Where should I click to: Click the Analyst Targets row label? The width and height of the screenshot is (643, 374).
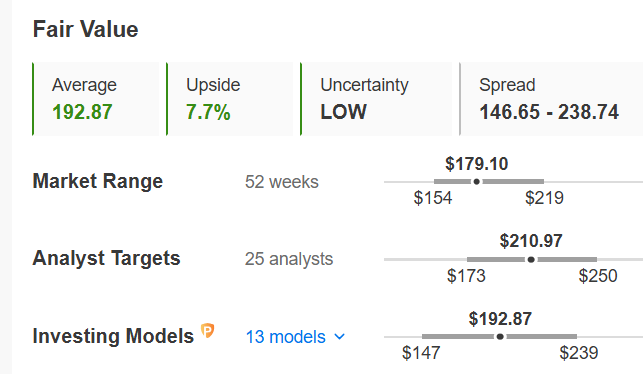(x=106, y=258)
